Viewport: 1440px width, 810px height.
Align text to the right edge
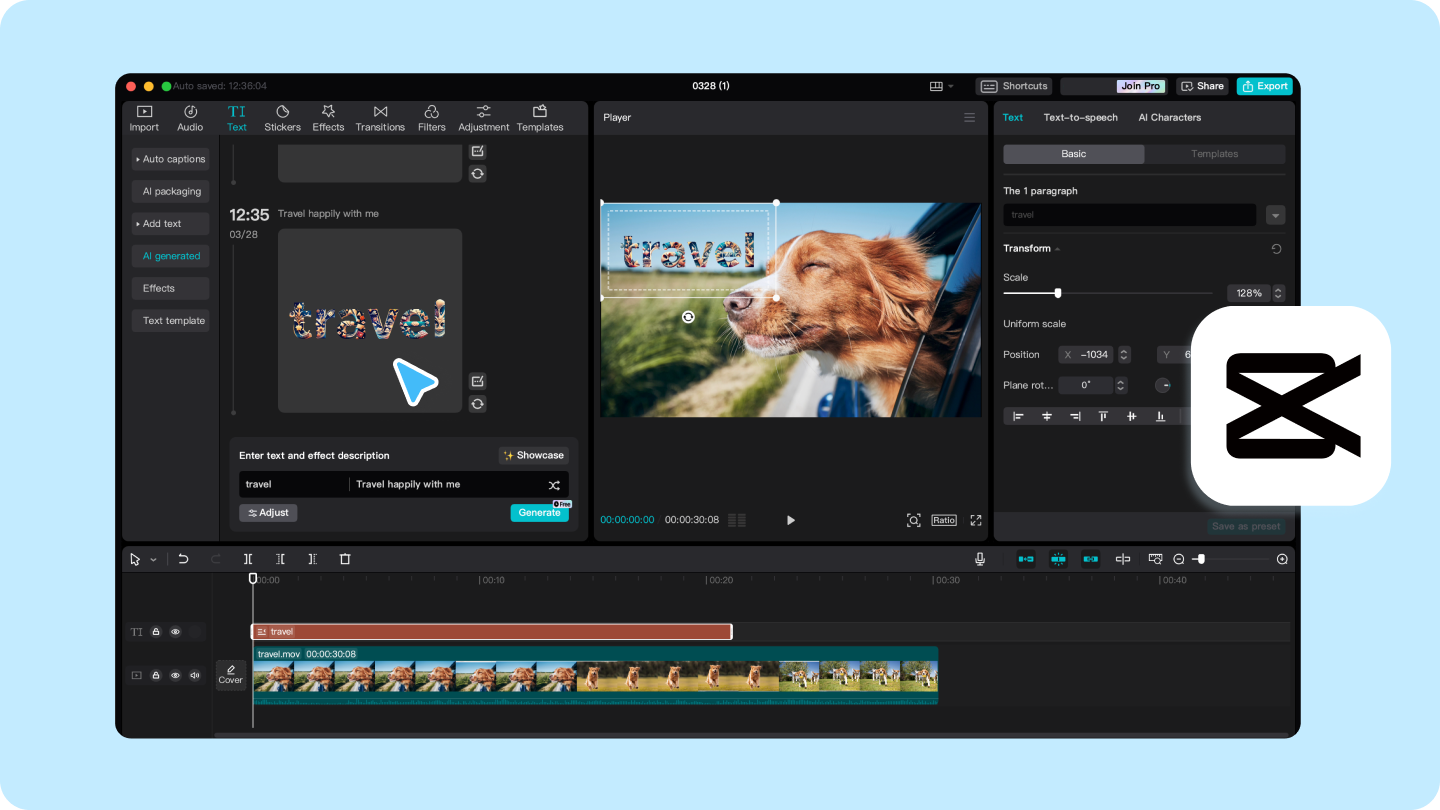[1075, 416]
